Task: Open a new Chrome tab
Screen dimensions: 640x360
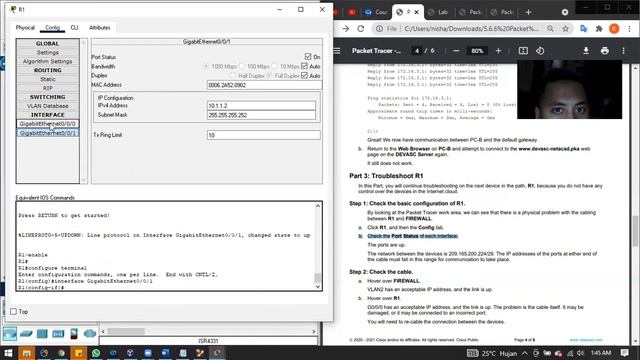Action: (528, 12)
